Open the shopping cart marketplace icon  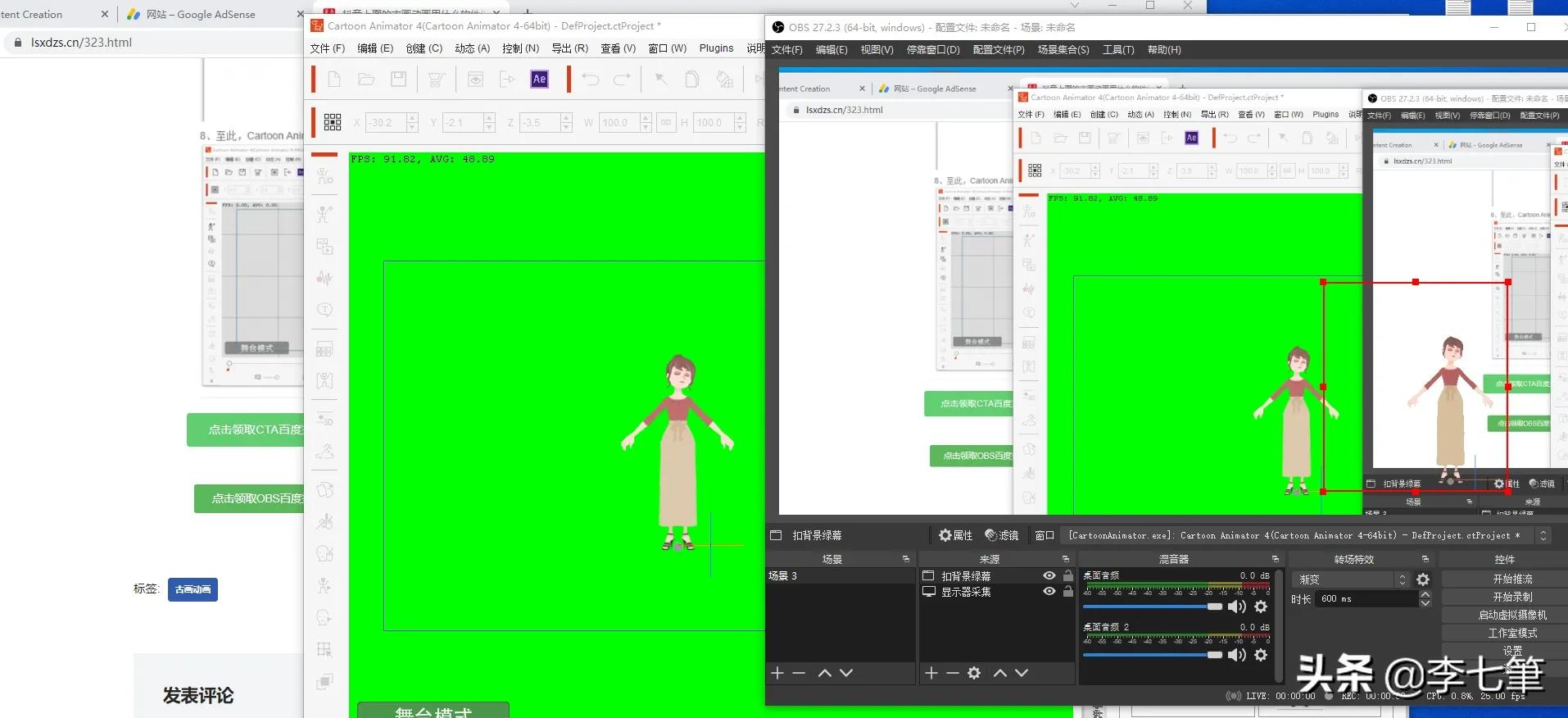(x=437, y=80)
